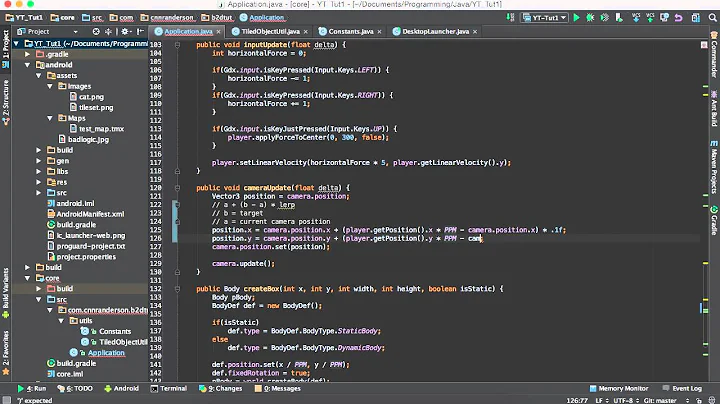The width and height of the screenshot is (720, 404).
Task: Open the Event Log
Action: pos(682,388)
